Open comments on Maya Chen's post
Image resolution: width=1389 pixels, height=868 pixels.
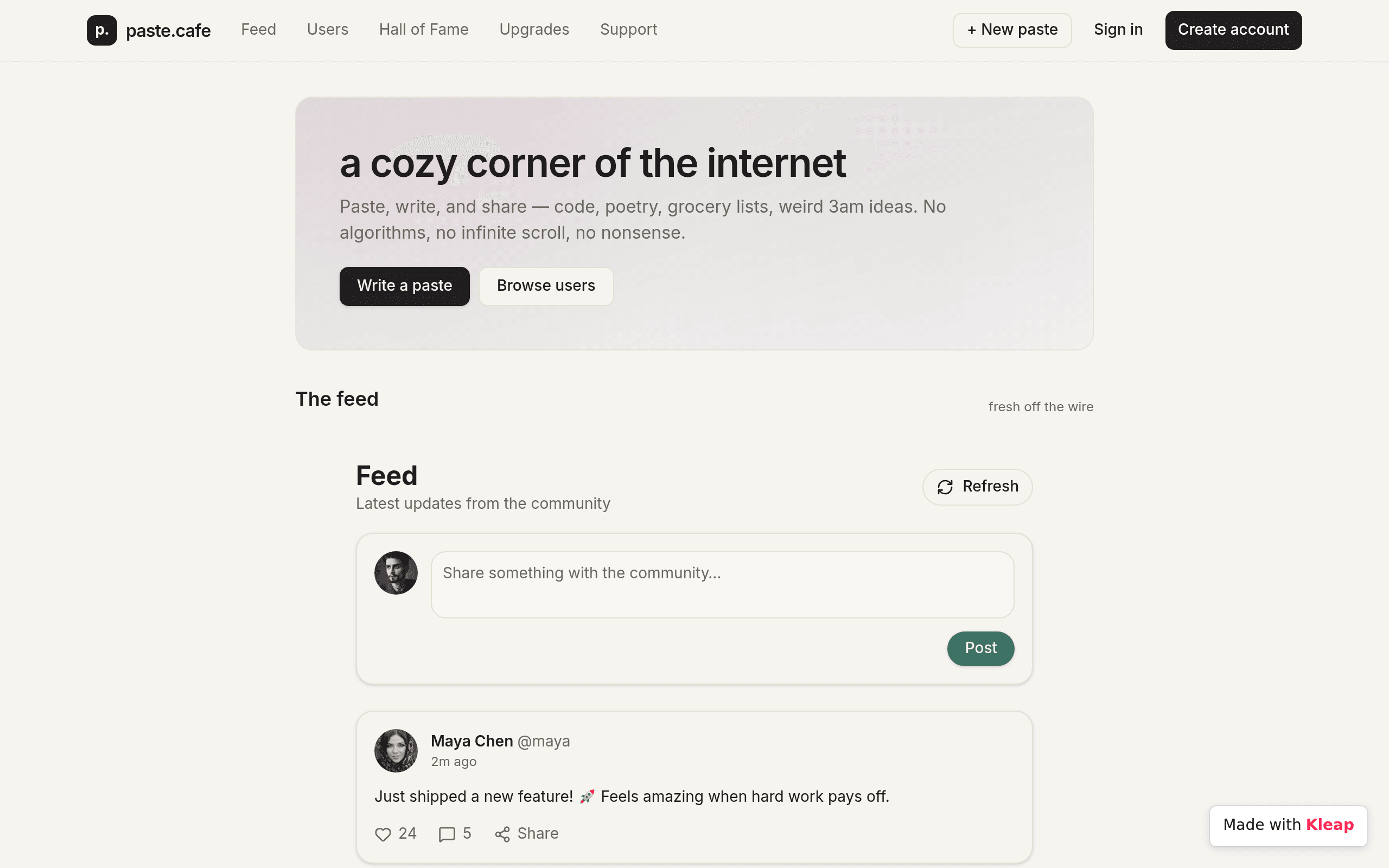coord(447,834)
